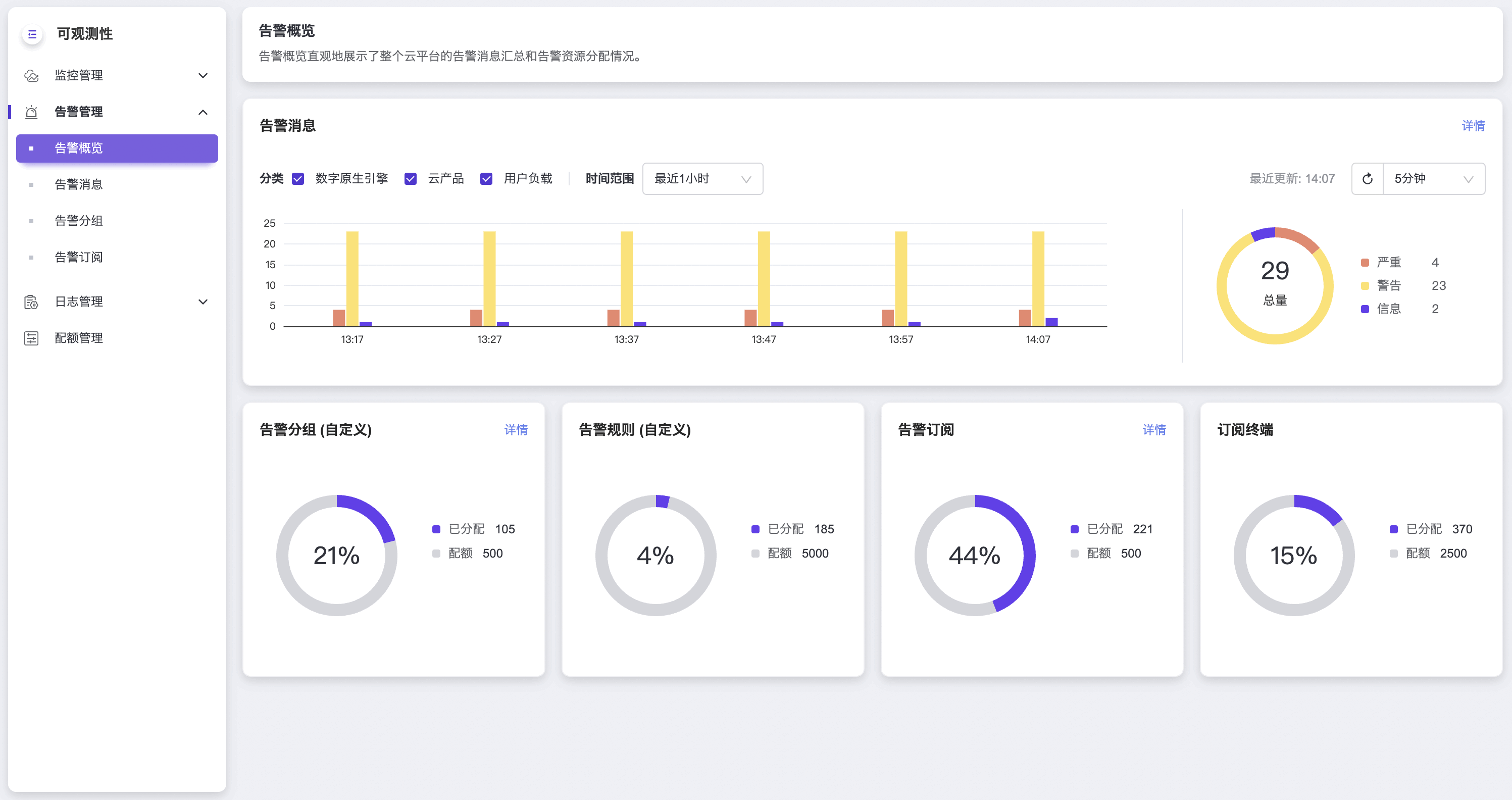Toggle the 用户负载 checkbox

pos(486,178)
